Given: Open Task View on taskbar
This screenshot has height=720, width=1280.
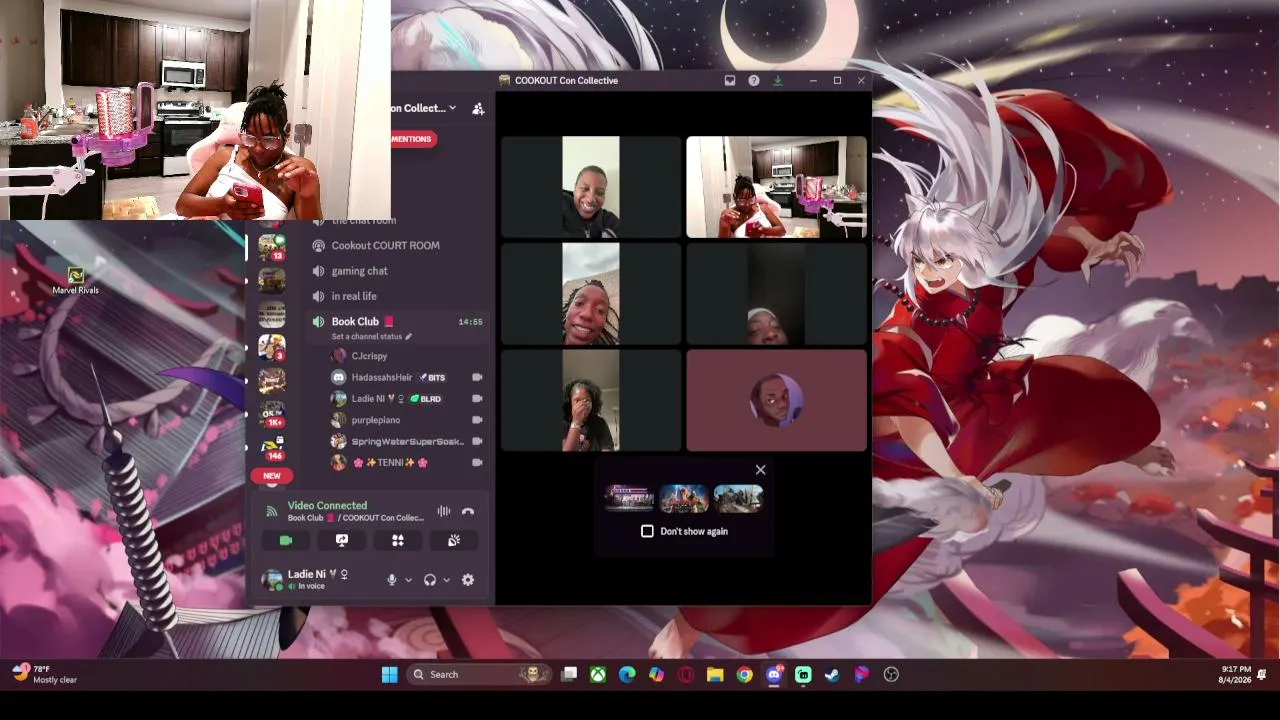Looking at the screenshot, I should click(x=569, y=675).
